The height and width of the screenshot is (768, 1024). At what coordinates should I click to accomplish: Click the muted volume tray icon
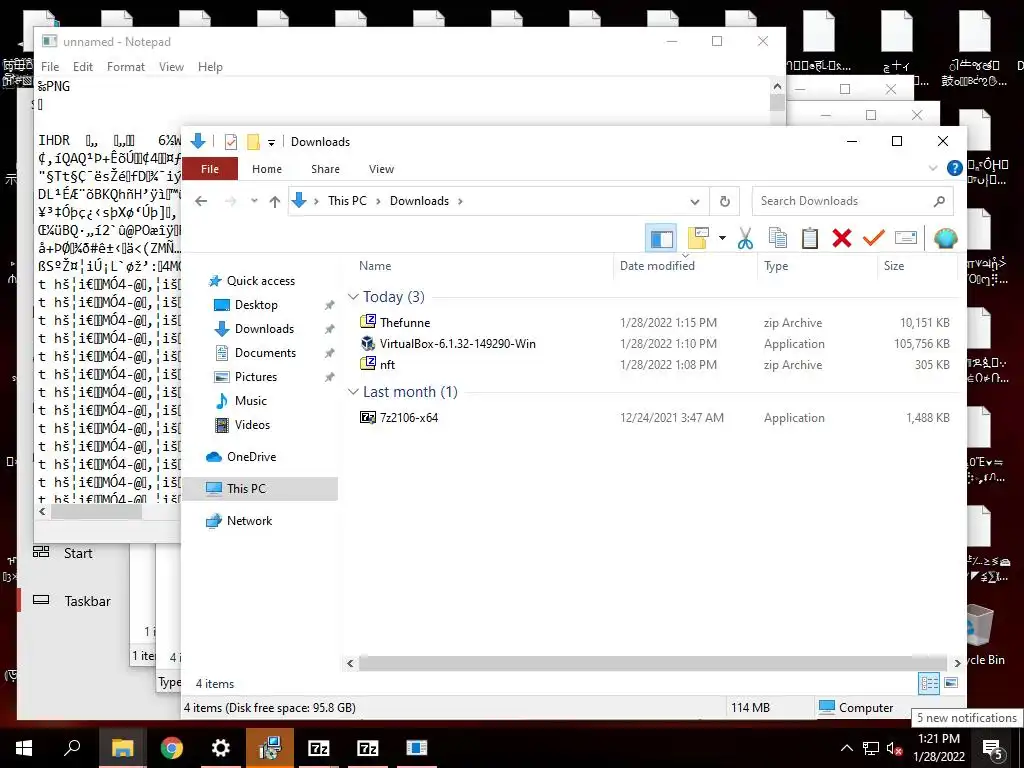pos(895,748)
